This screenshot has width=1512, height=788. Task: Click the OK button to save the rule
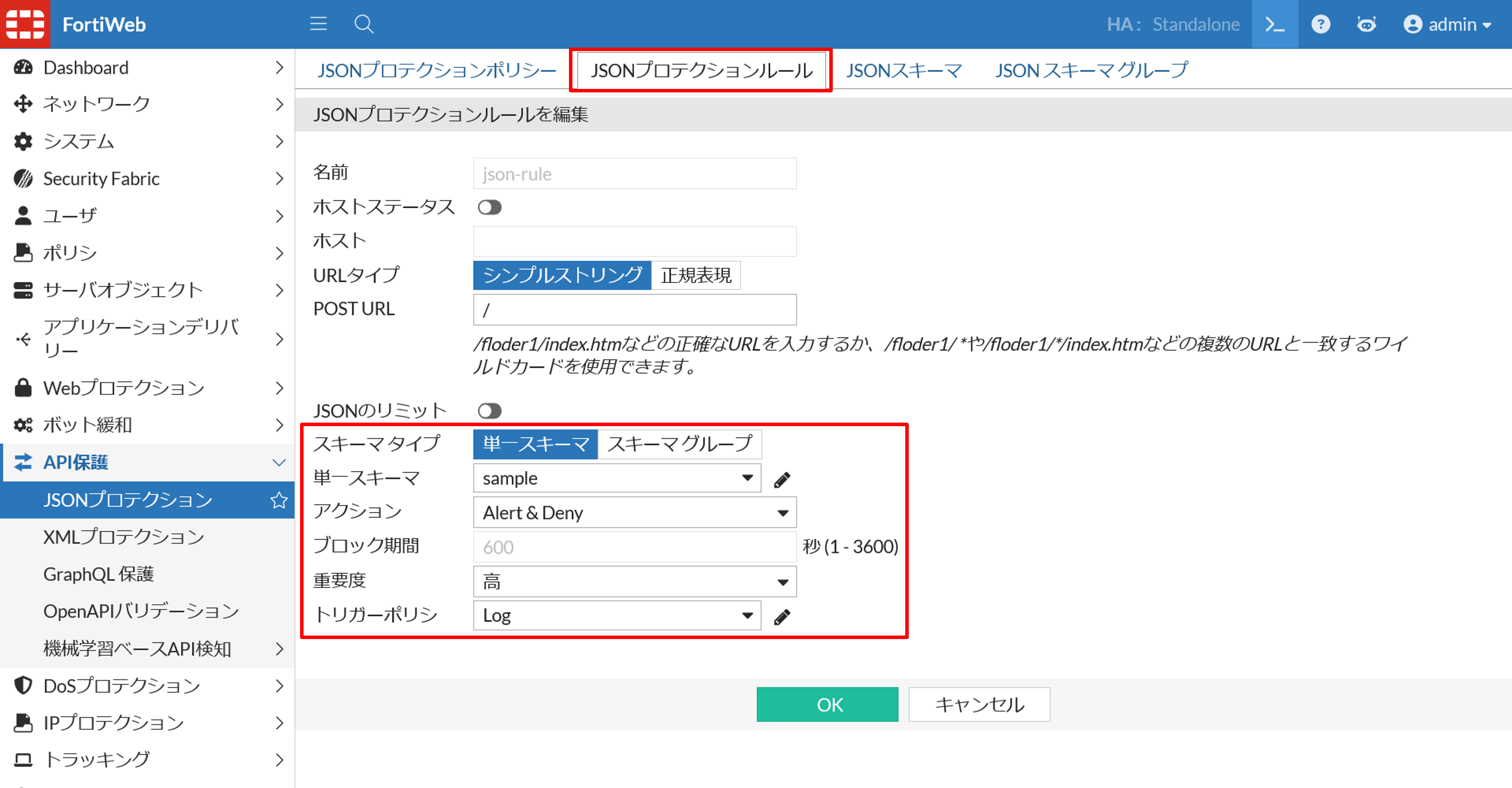827,705
